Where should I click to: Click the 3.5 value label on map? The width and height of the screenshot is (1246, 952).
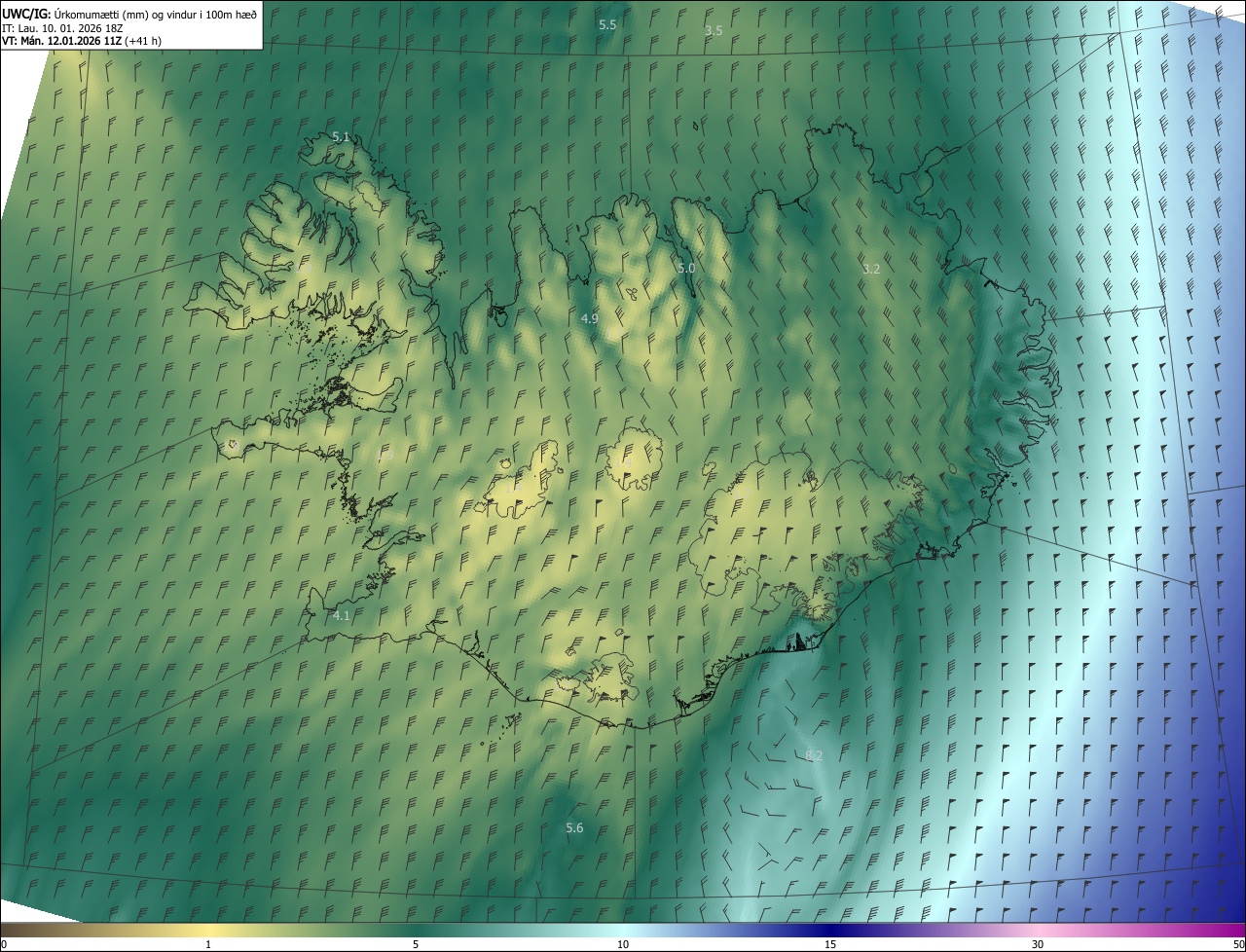pos(714,31)
